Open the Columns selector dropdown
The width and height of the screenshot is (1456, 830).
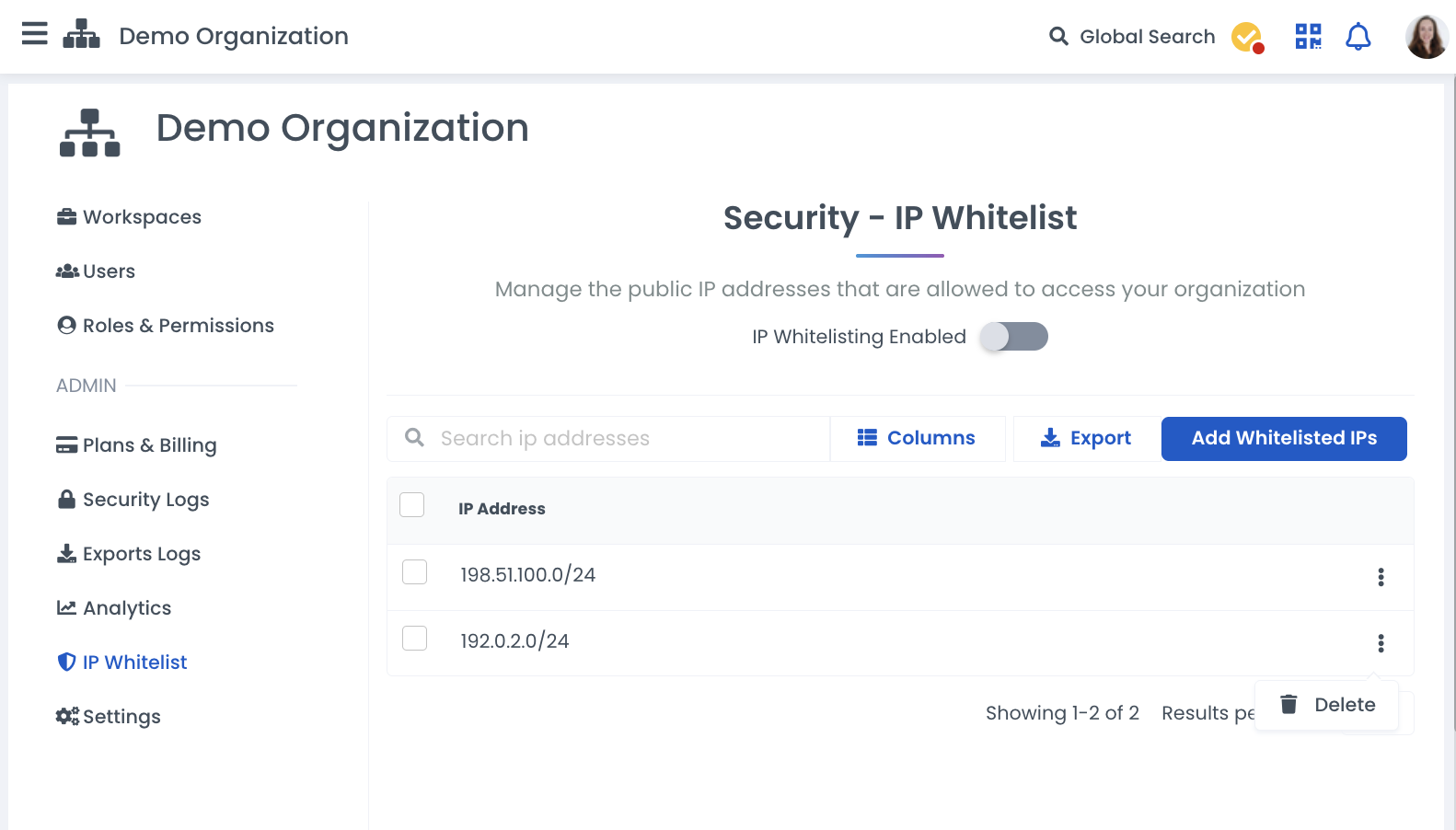(917, 439)
